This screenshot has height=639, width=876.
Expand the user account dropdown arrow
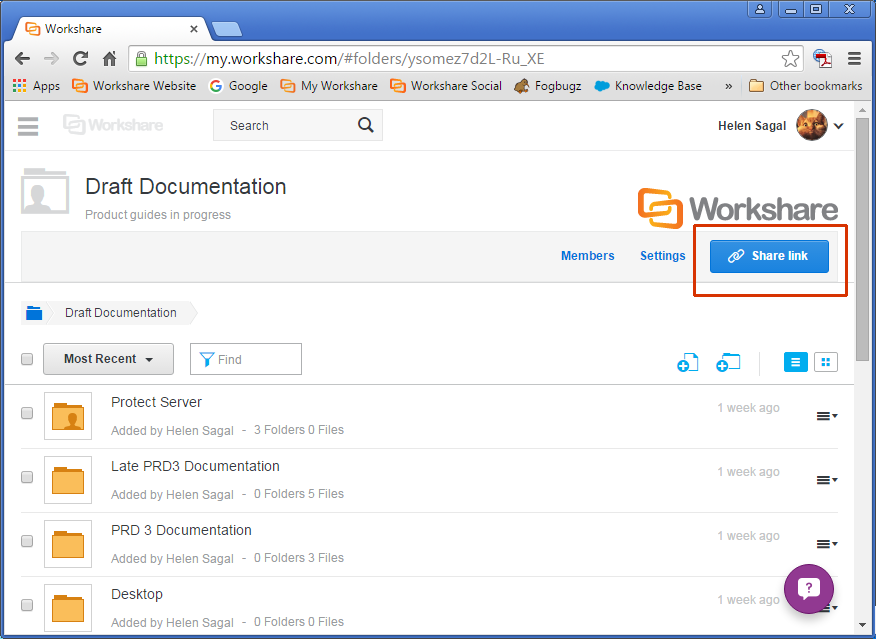[x=839, y=126]
